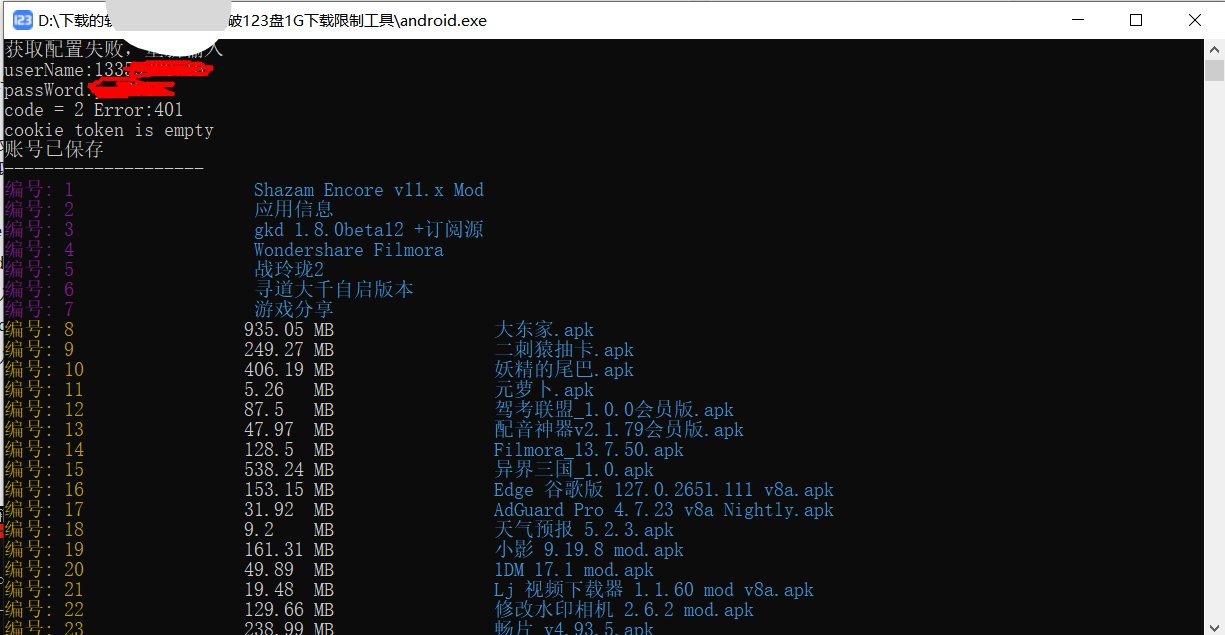Image resolution: width=1225 pixels, height=635 pixels.
Task: Click size value '161.31 MB'
Action: point(289,550)
